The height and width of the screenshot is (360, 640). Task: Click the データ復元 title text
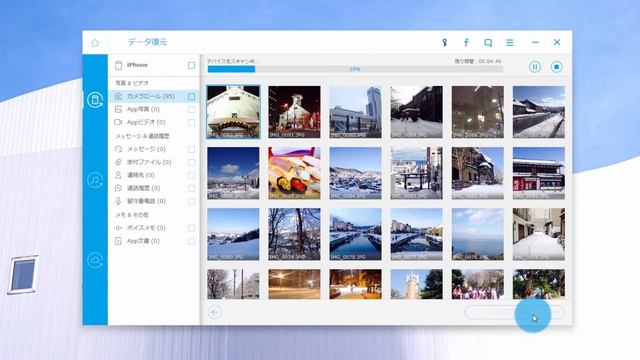tap(147, 42)
